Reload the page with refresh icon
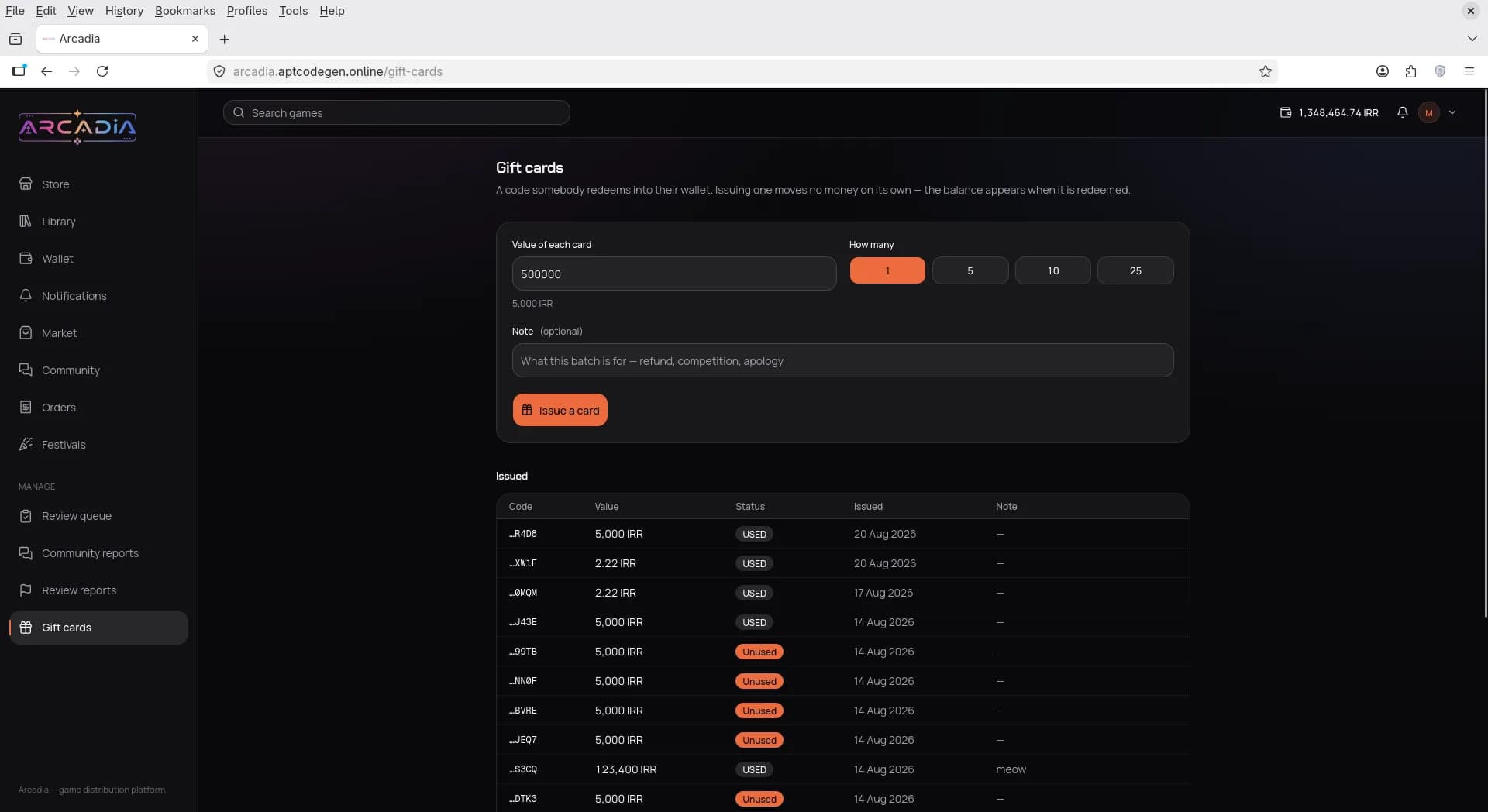The image size is (1488, 812). point(102,71)
